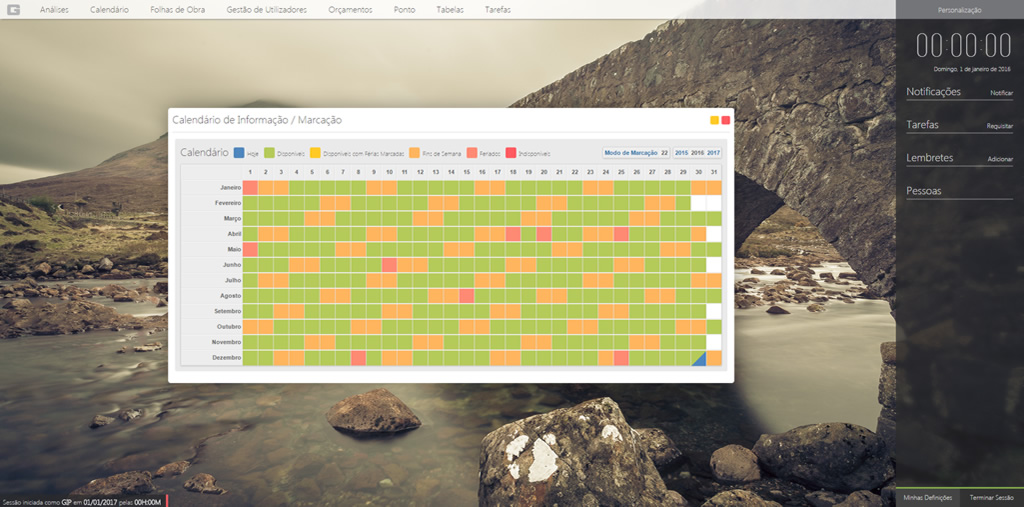Open the Gestão de Utilizadores menu

(266, 9)
